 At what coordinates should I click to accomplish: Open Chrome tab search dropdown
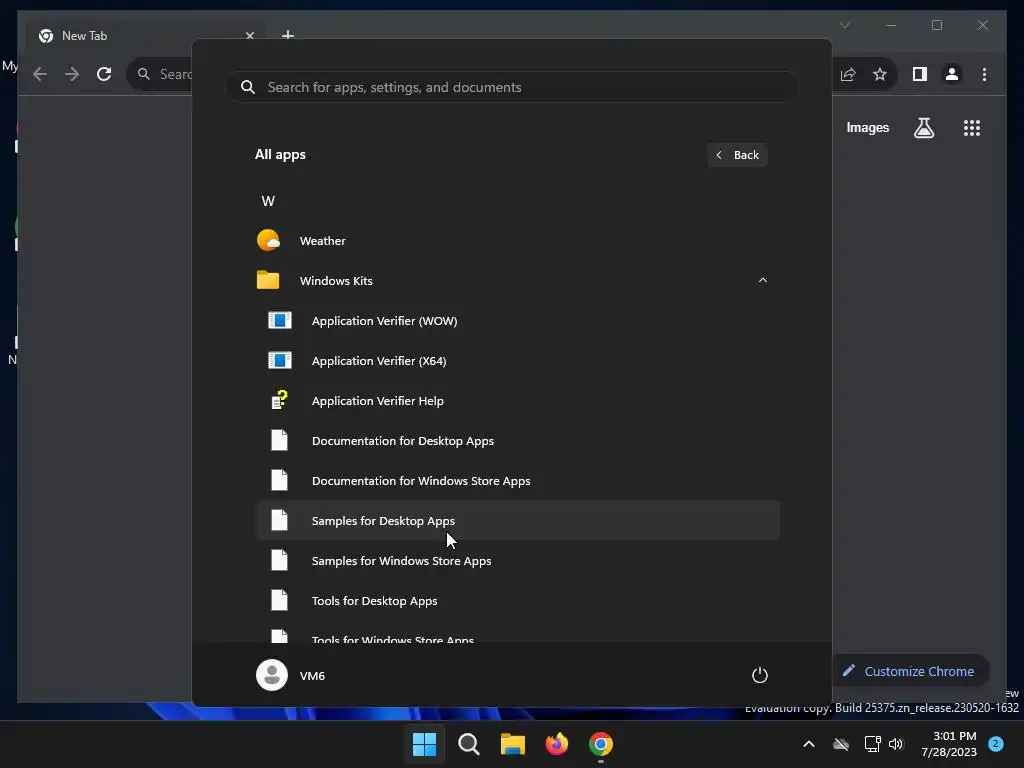tap(844, 25)
